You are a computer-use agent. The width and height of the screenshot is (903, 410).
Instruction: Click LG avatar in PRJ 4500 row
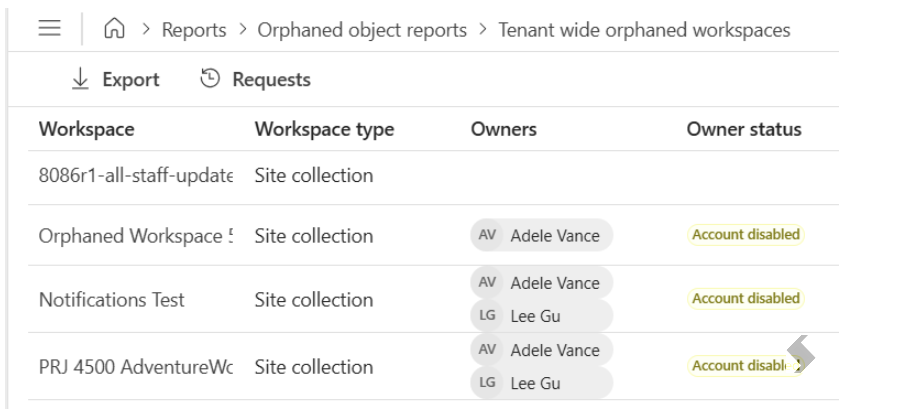[x=487, y=382]
